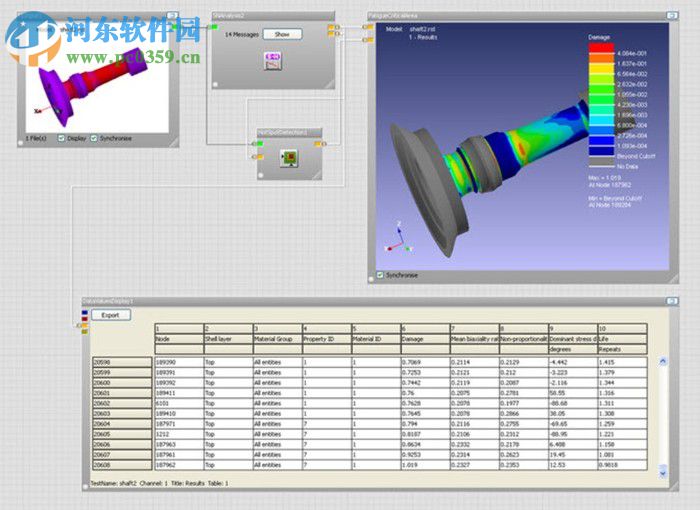700x510 pixels.
Task: Select row header 20608
Action: click(122, 465)
